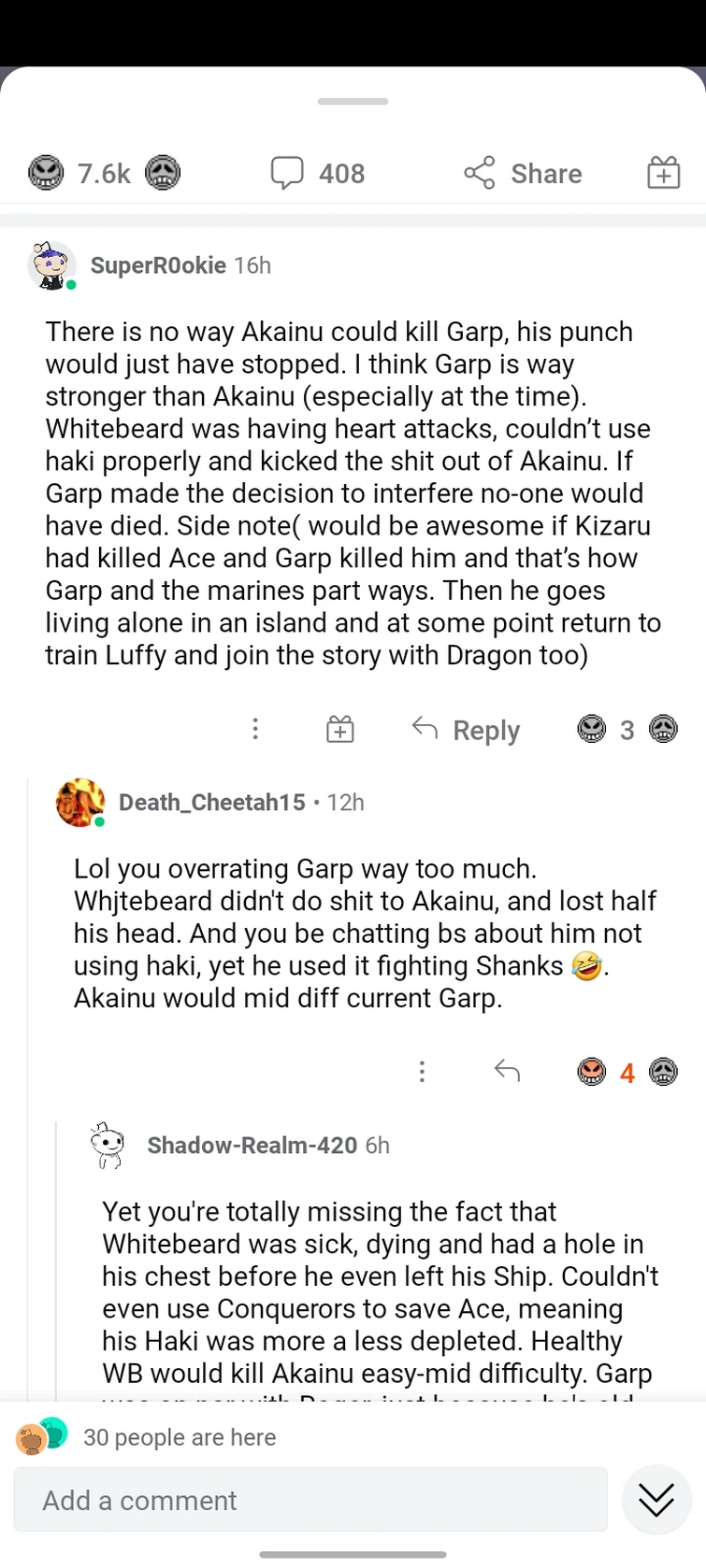Viewport: 706px width, 1568px height.
Task: Tap the gift award icon in the action bar
Action: 663,172
